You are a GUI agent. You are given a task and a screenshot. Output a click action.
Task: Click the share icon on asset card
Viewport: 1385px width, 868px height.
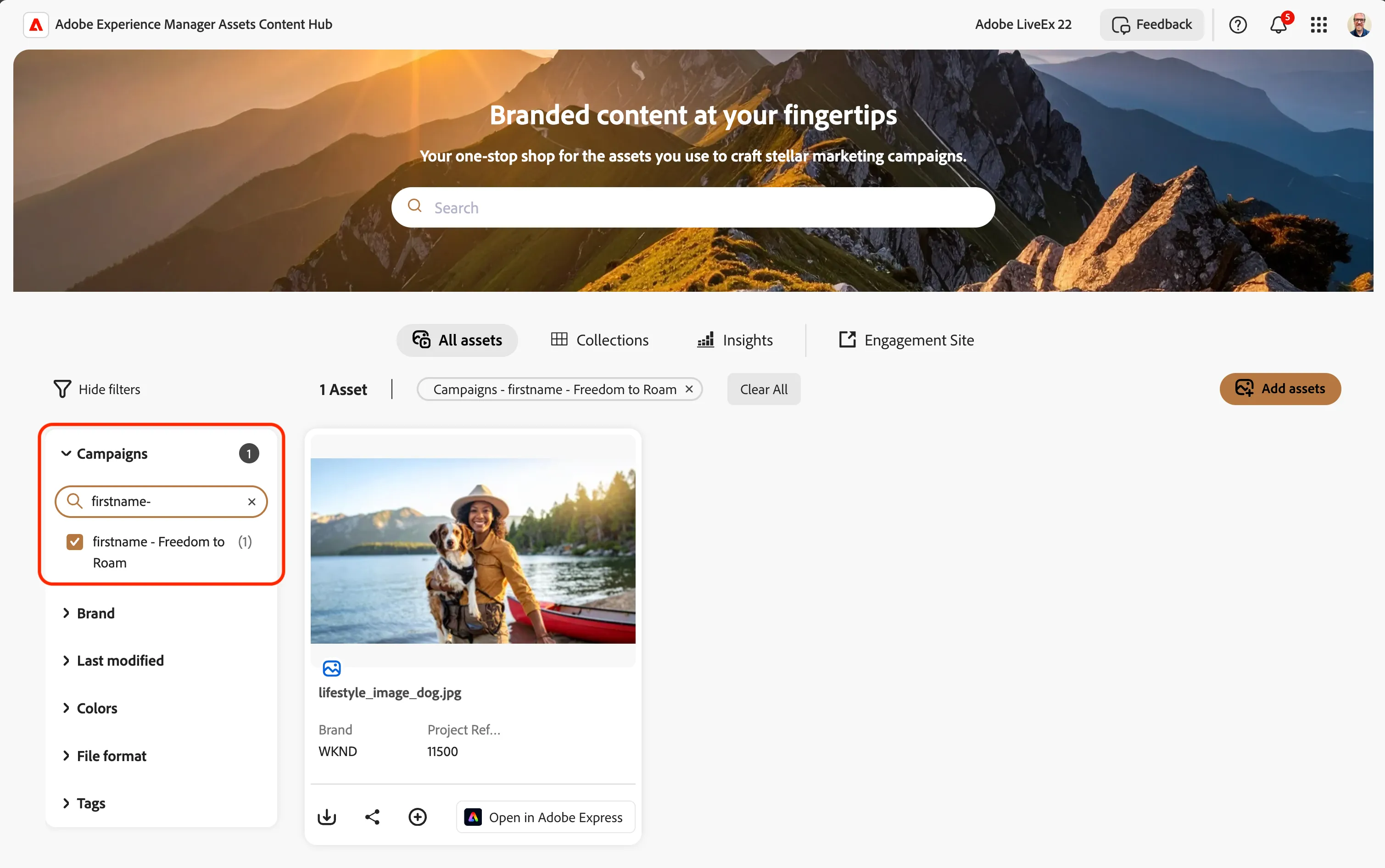pyautogui.click(x=372, y=817)
